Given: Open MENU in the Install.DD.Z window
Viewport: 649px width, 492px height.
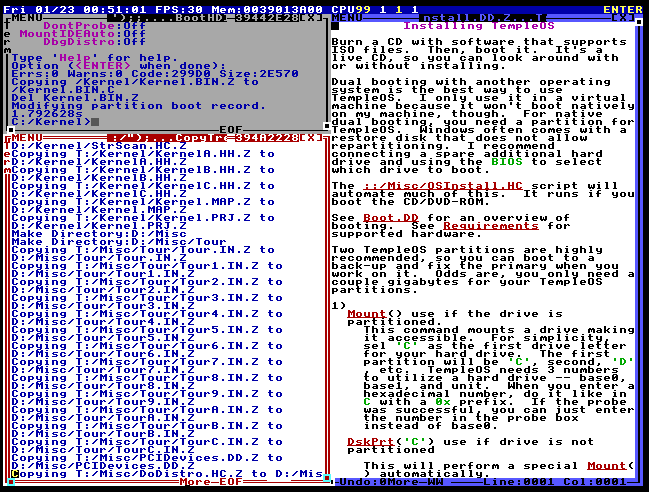Looking at the screenshot, I should 347,18.
